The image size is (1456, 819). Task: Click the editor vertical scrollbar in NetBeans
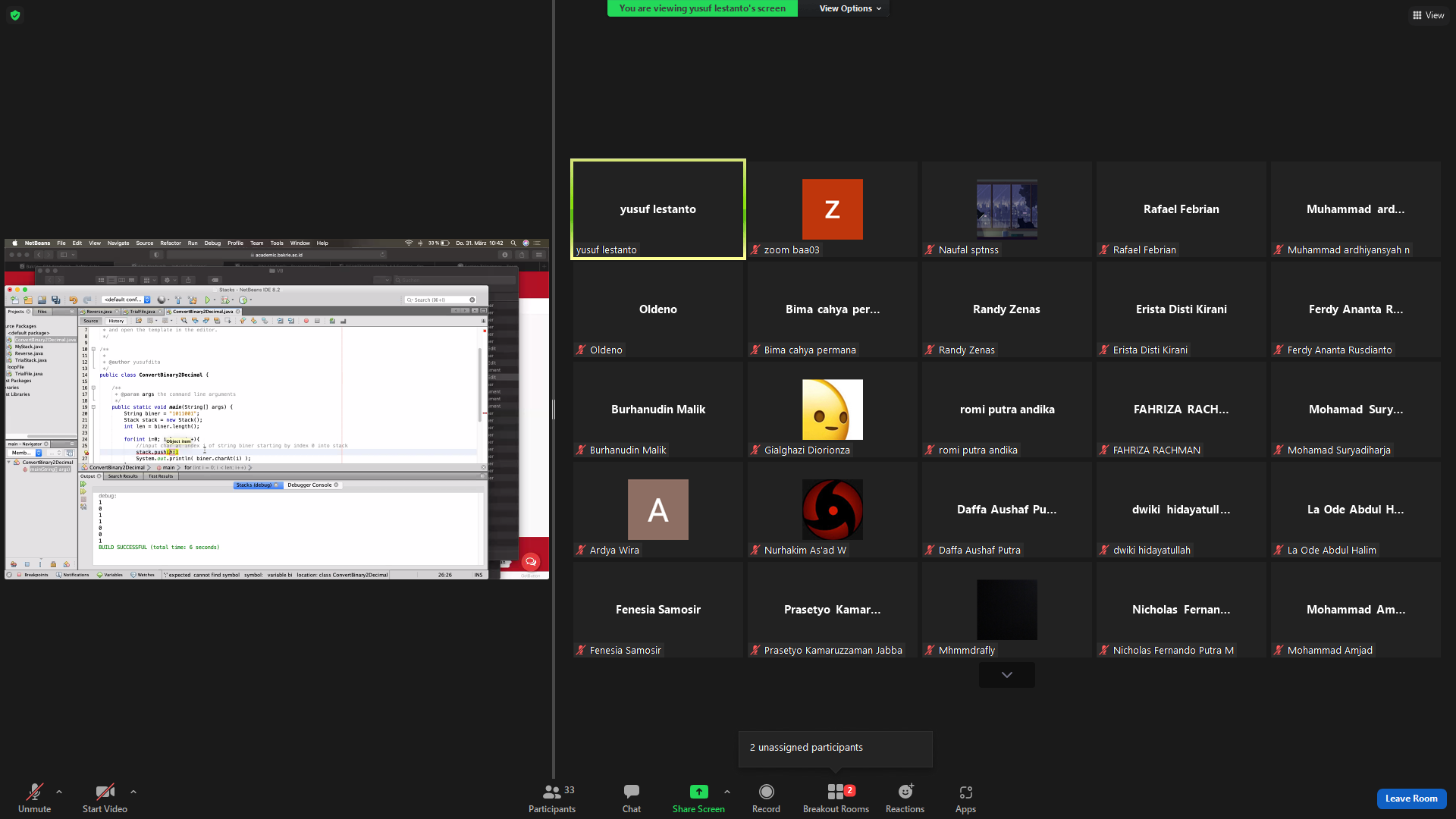pos(480,384)
